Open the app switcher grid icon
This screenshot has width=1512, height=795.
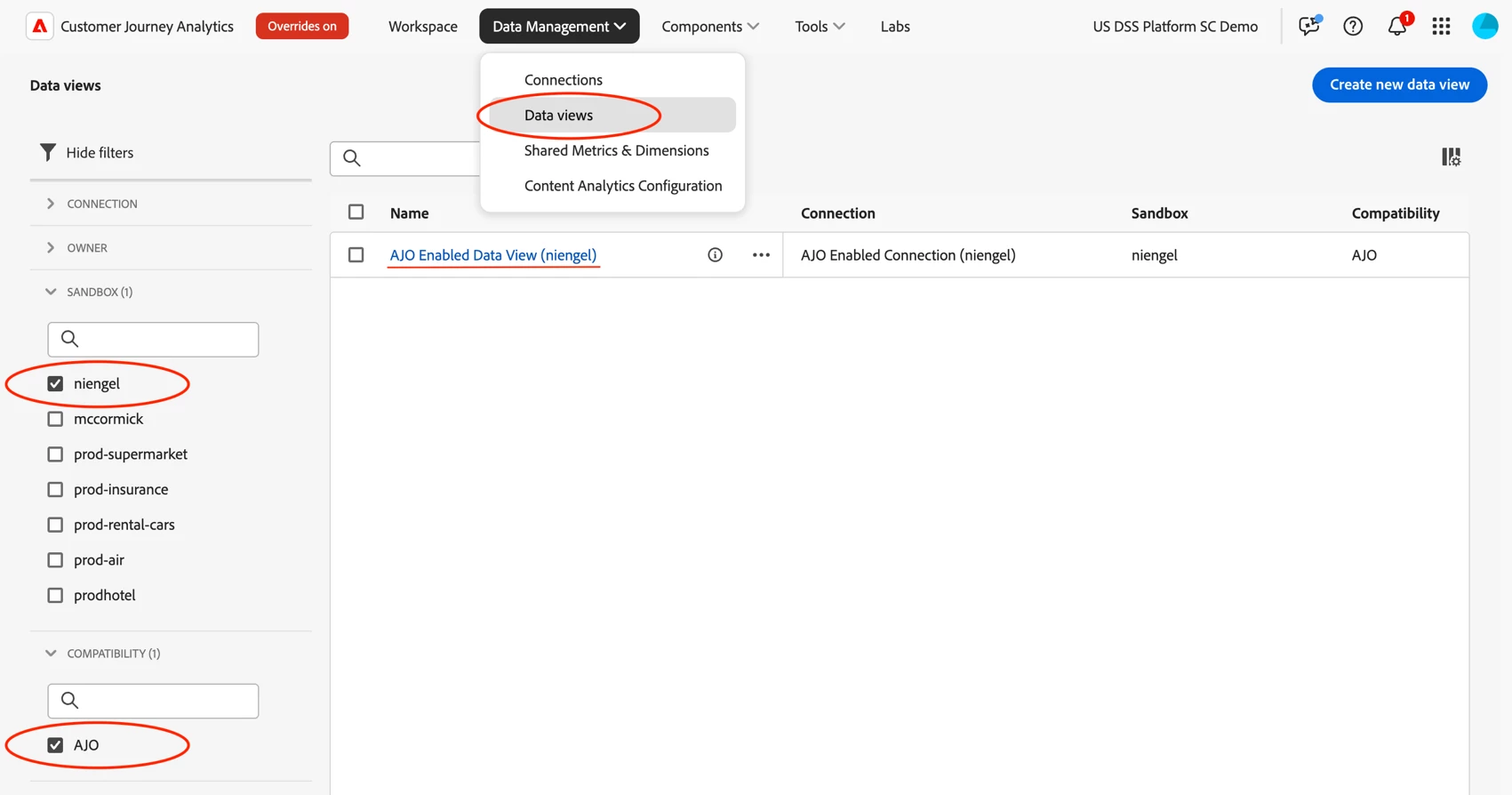(1441, 27)
